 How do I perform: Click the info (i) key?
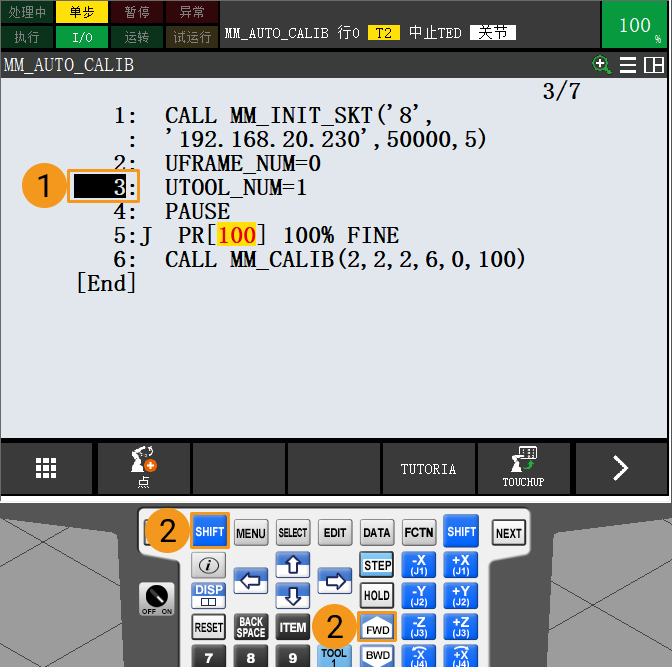coord(209,565)
